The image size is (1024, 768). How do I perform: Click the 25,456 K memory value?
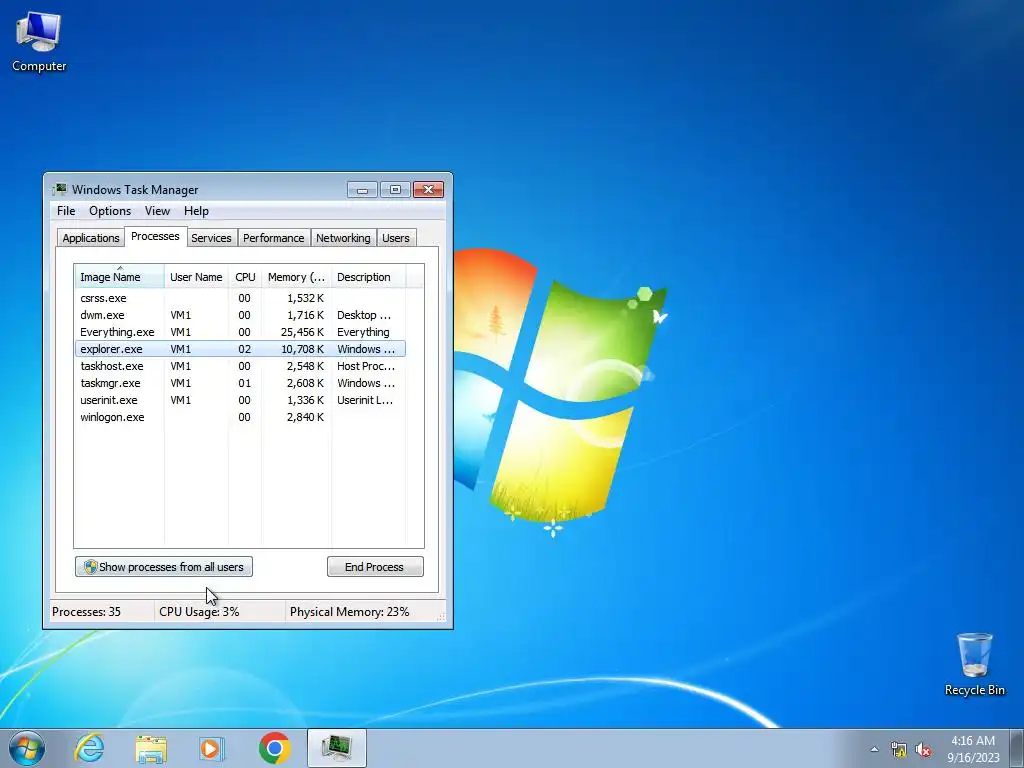302,332
